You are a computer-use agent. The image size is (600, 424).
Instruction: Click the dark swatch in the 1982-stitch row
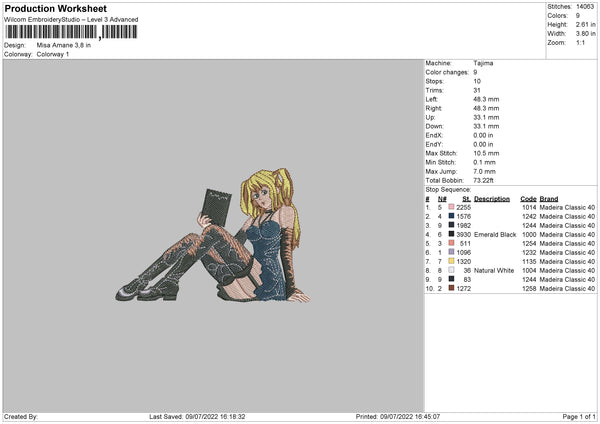(x=451, y=225)
